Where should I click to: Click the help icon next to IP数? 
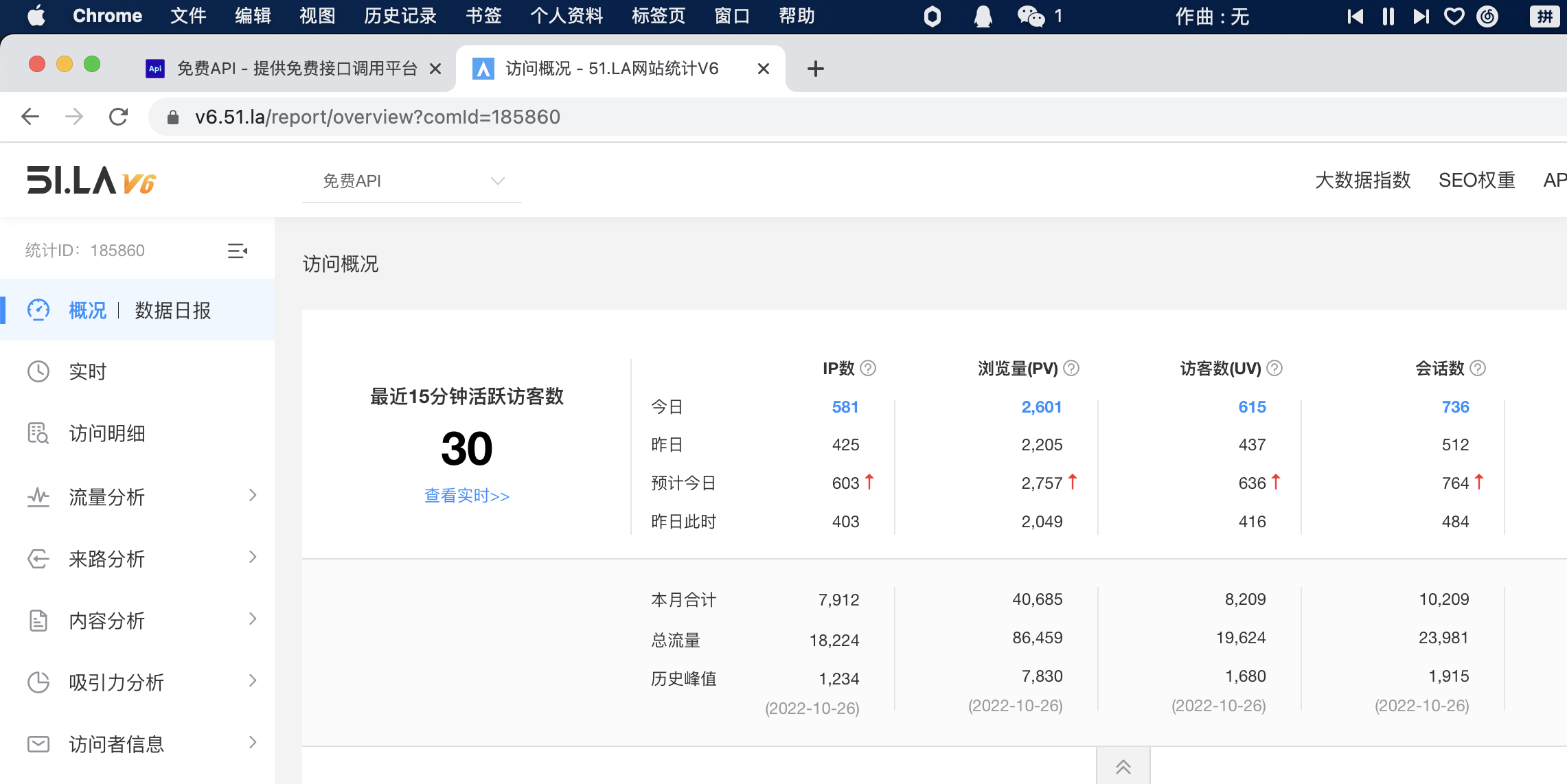point(868,368)
